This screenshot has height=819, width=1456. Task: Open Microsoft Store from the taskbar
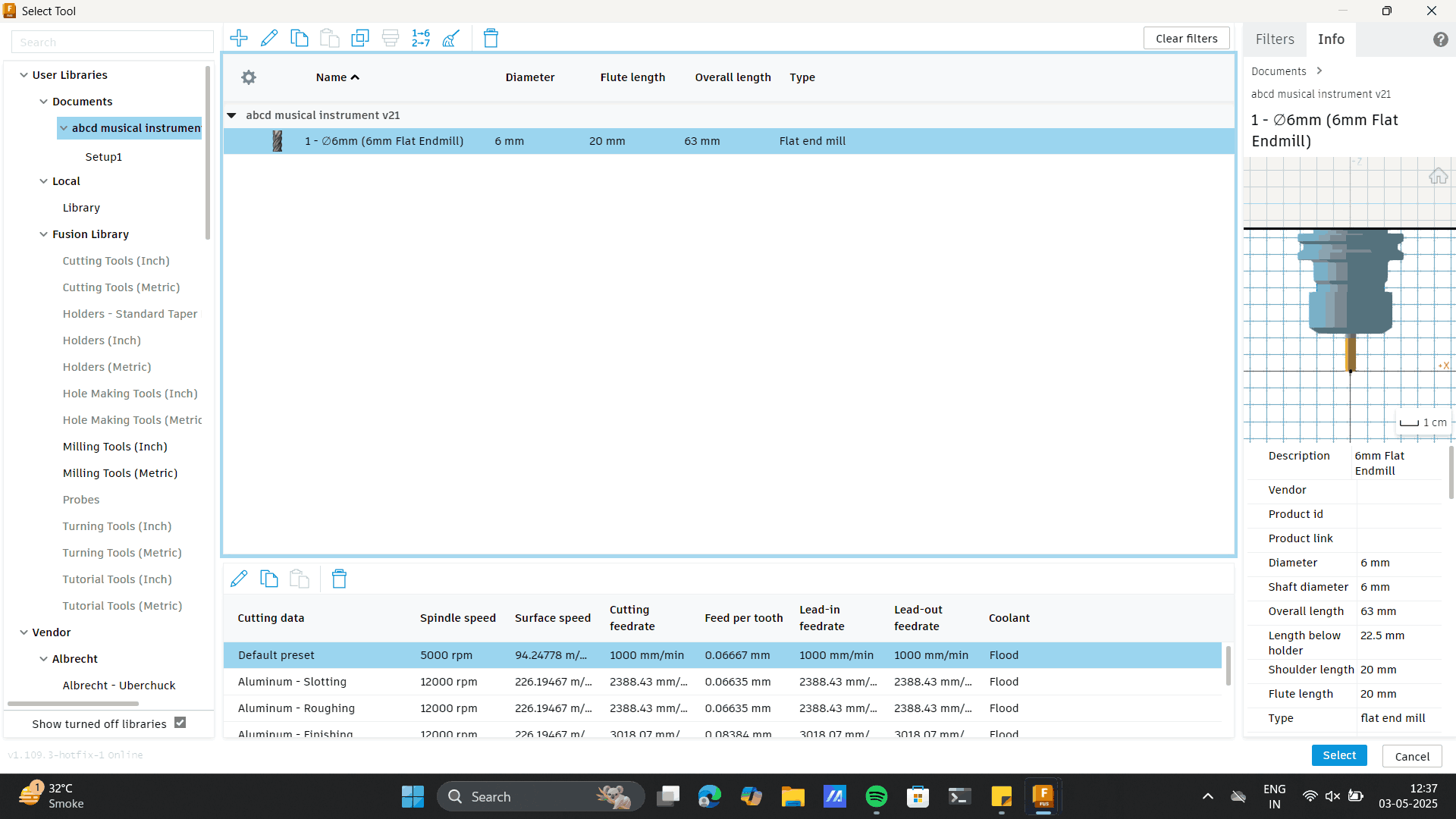point(918,796)
